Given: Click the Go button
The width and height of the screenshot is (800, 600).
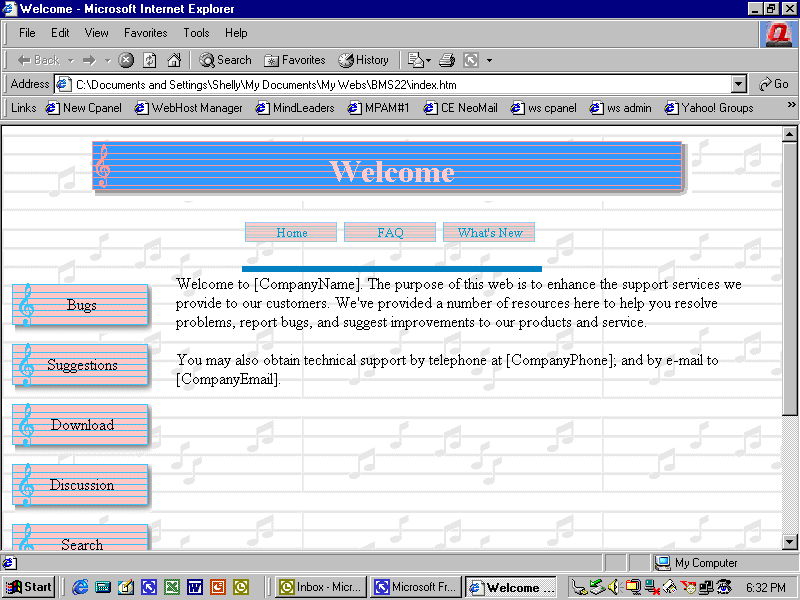Looking at the screenshot, I should coord(773,84).
